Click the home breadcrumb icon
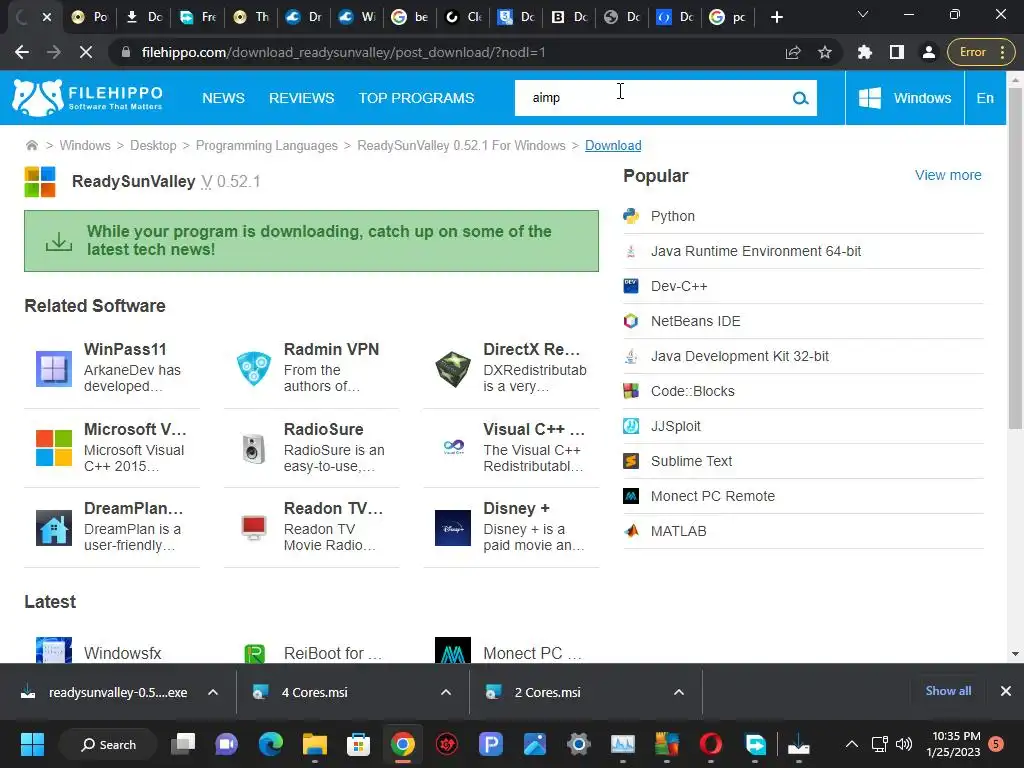This screenshot has width=1024, height=768. (31, 145)
